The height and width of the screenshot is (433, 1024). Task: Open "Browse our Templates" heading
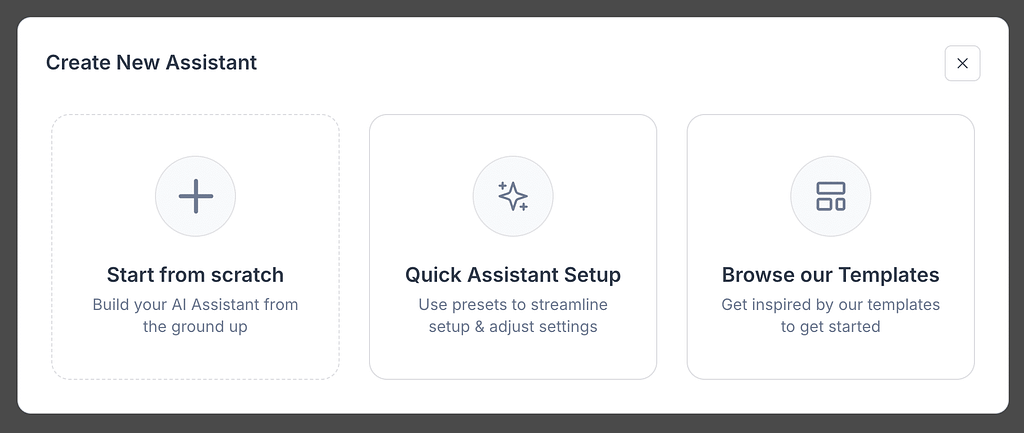click(x=831, y=274)
